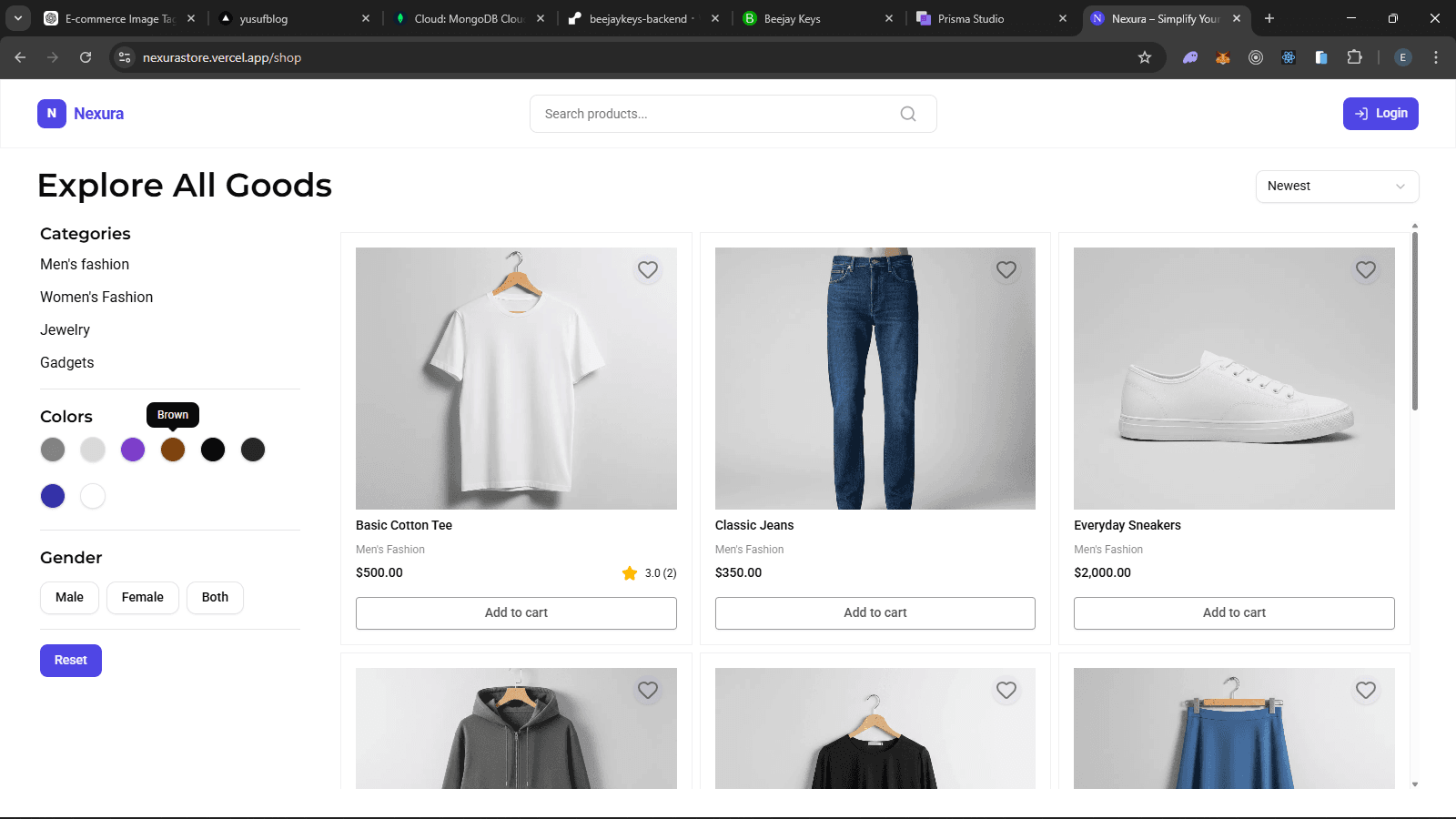The height and width of the screenshot is (819, 1456).
Task: Open the Women's Fashion category
Action: coord(96,298)
